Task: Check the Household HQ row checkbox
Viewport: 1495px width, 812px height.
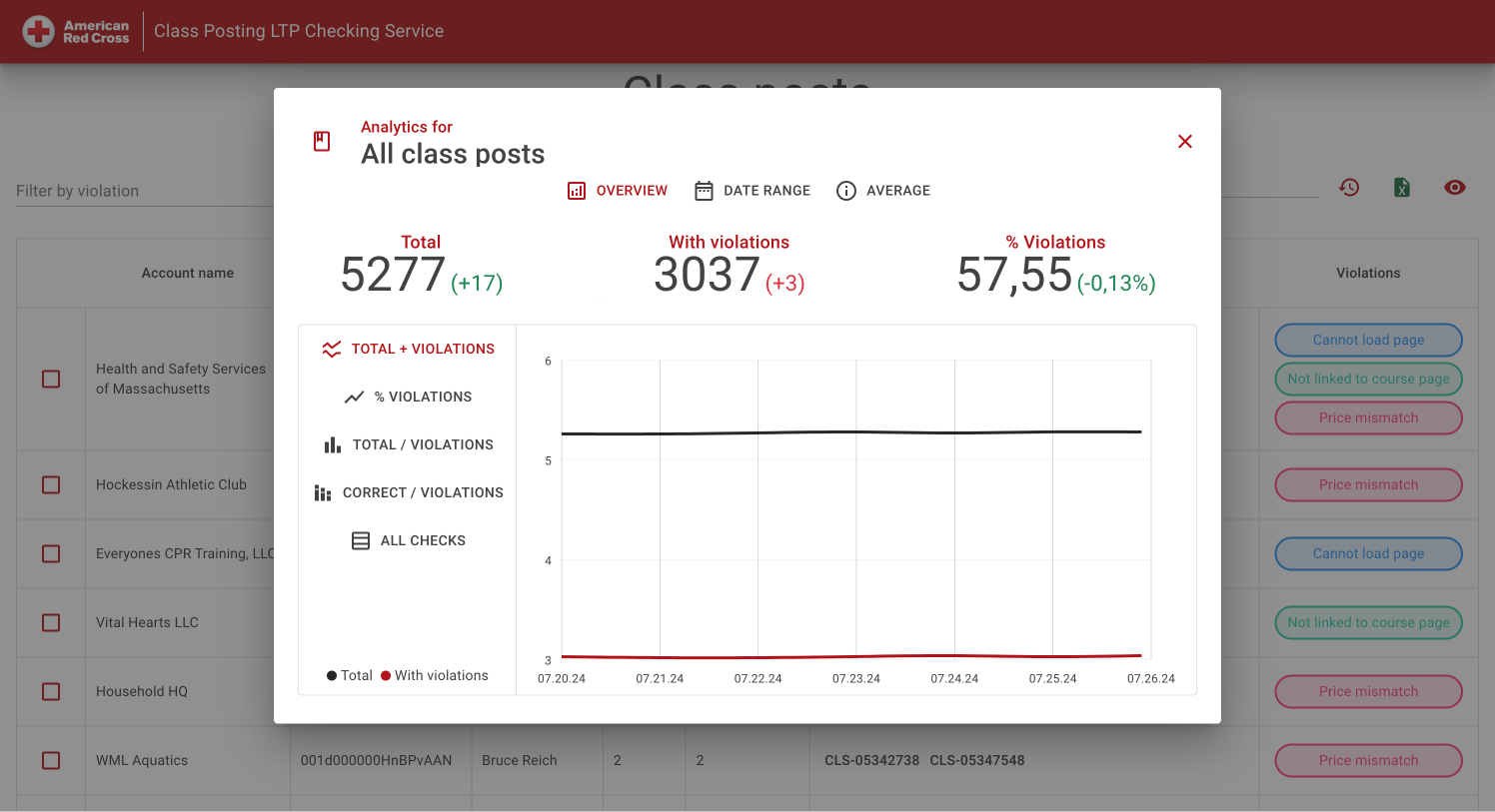Action: pos(51,691)
